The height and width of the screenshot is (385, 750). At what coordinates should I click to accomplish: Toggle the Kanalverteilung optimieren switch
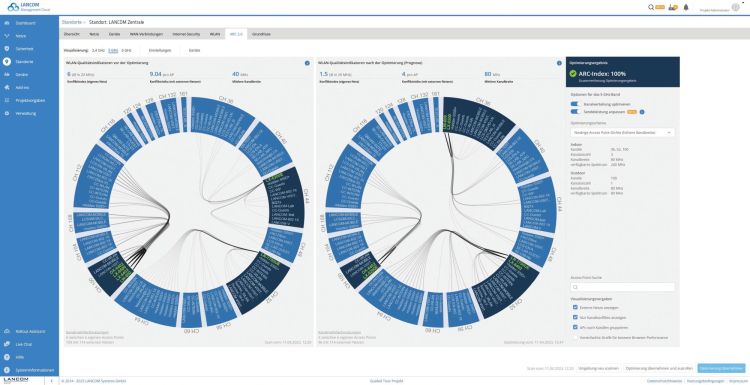(575, 104)
